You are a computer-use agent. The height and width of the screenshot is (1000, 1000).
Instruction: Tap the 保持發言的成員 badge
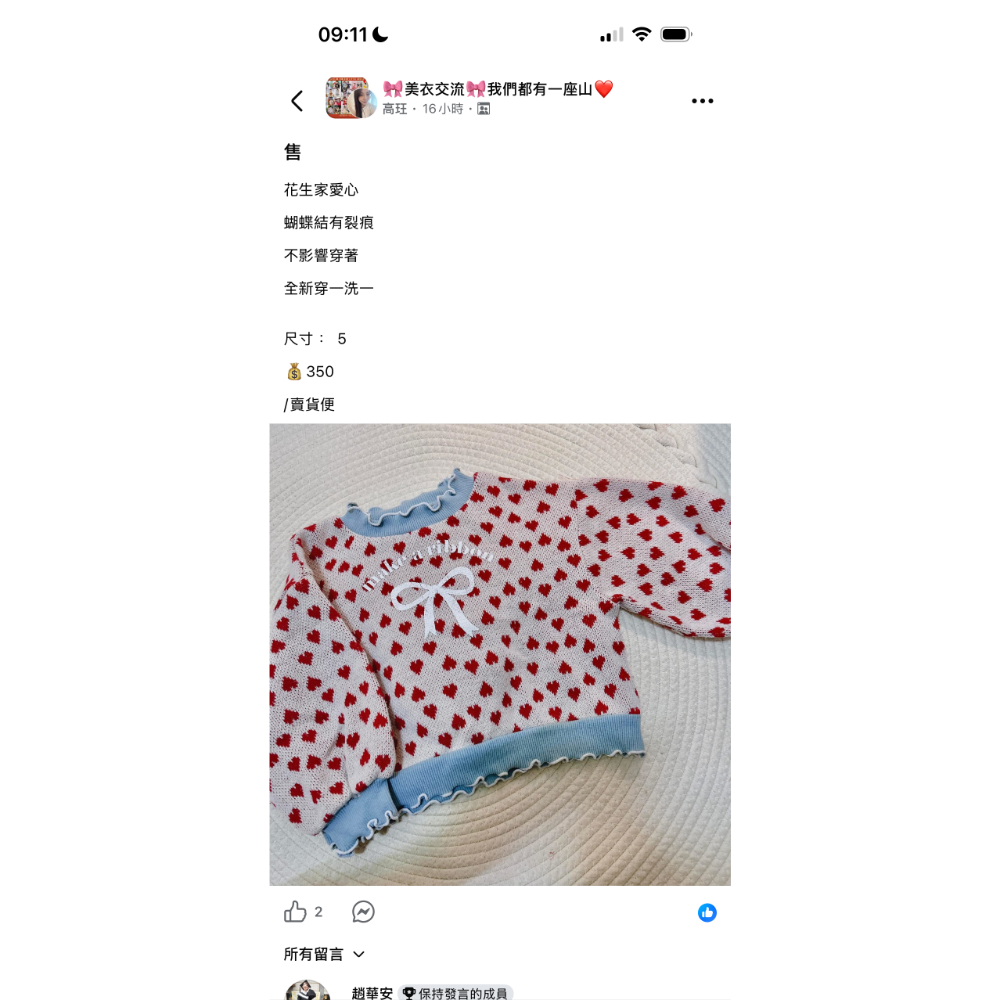455,993
